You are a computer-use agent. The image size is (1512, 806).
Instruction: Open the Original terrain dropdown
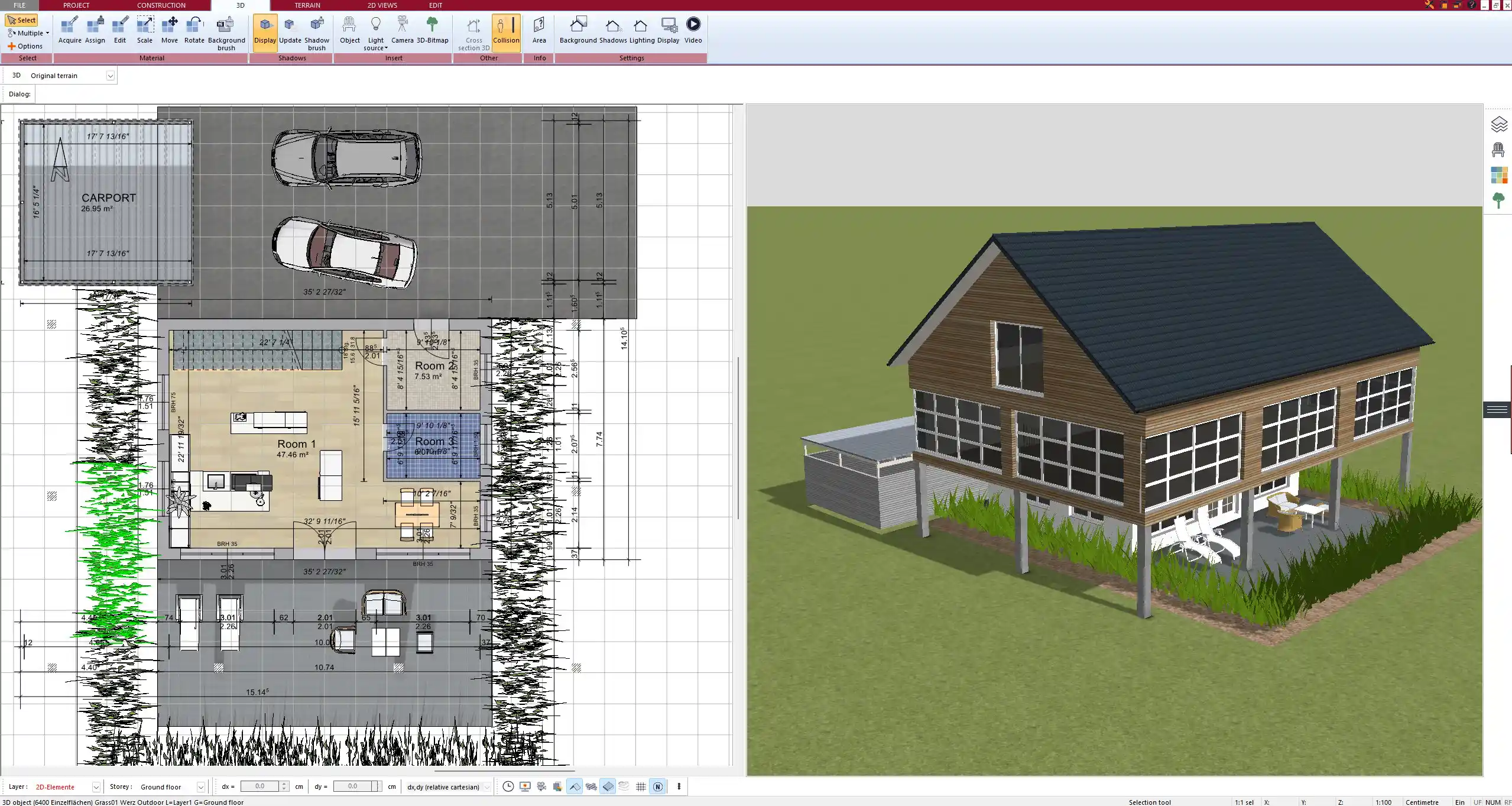click(x=111, y=75)
